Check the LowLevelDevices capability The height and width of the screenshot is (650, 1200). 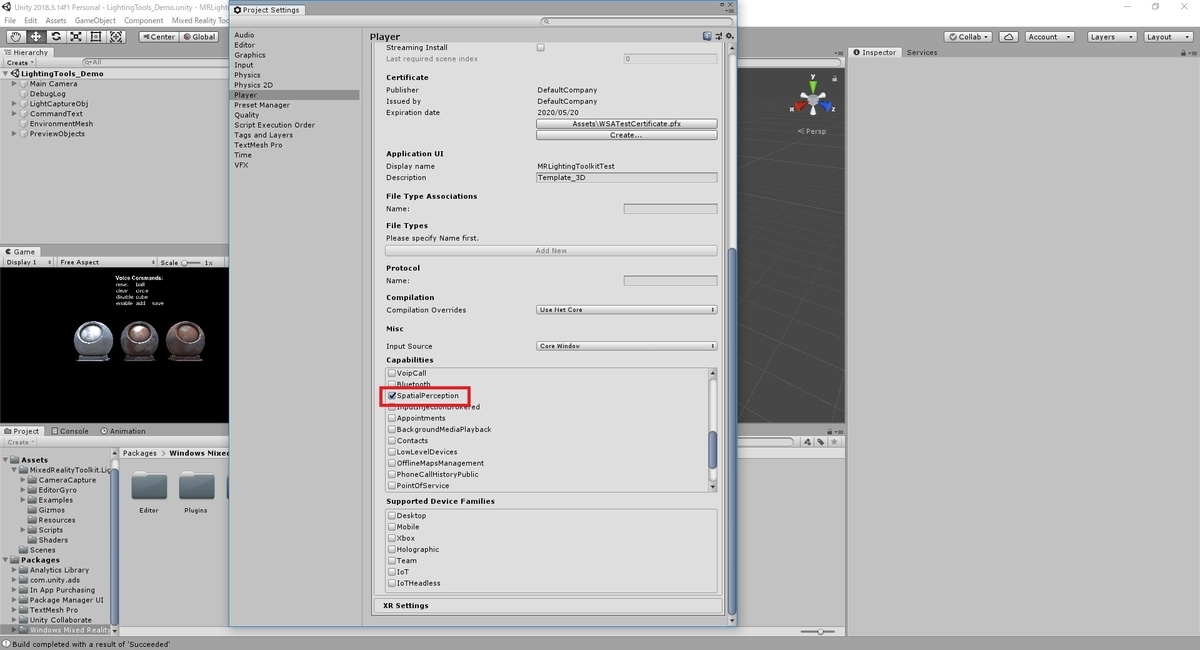(392, 452)
